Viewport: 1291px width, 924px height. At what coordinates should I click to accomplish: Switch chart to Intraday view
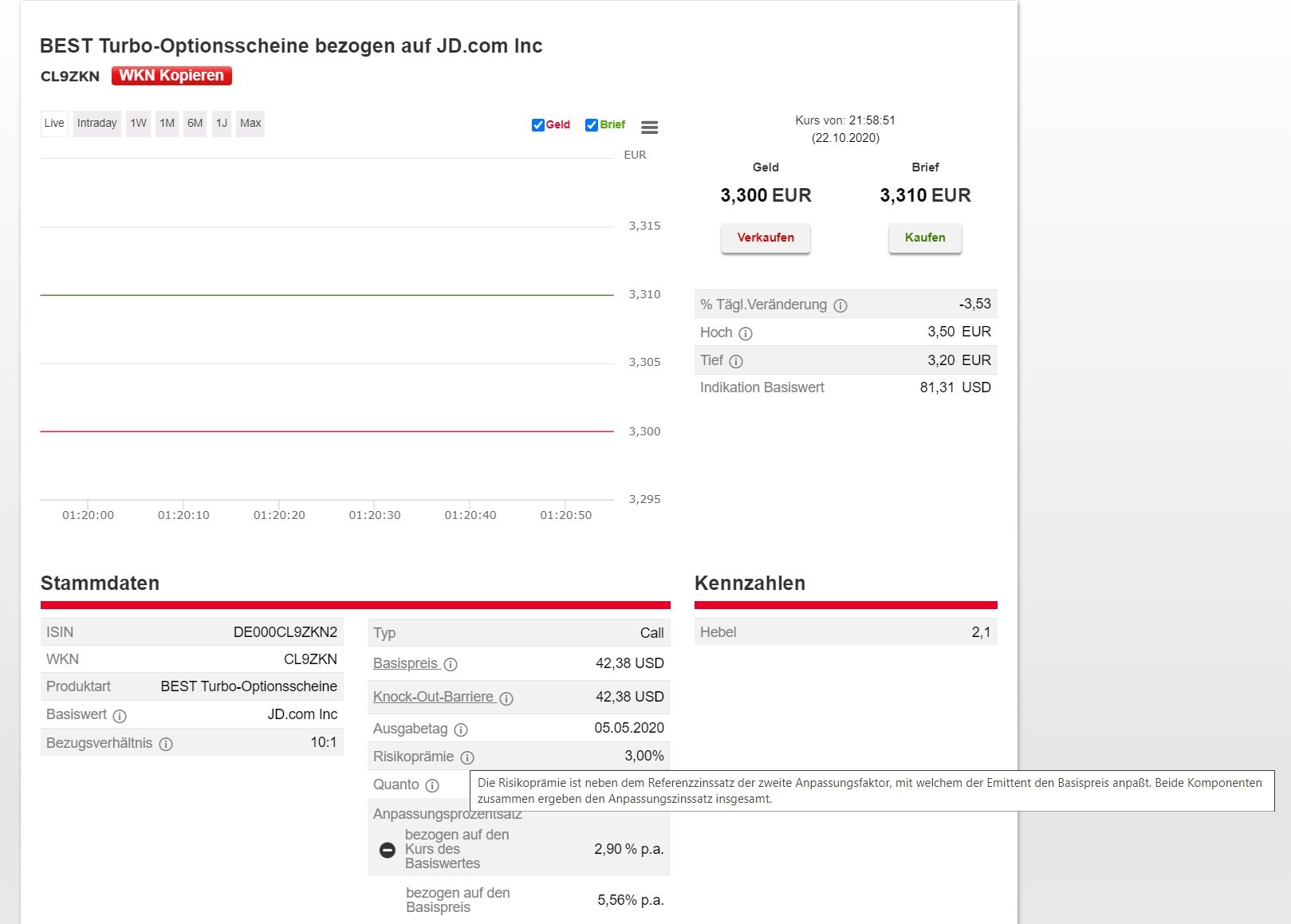(x=97, y=124)
